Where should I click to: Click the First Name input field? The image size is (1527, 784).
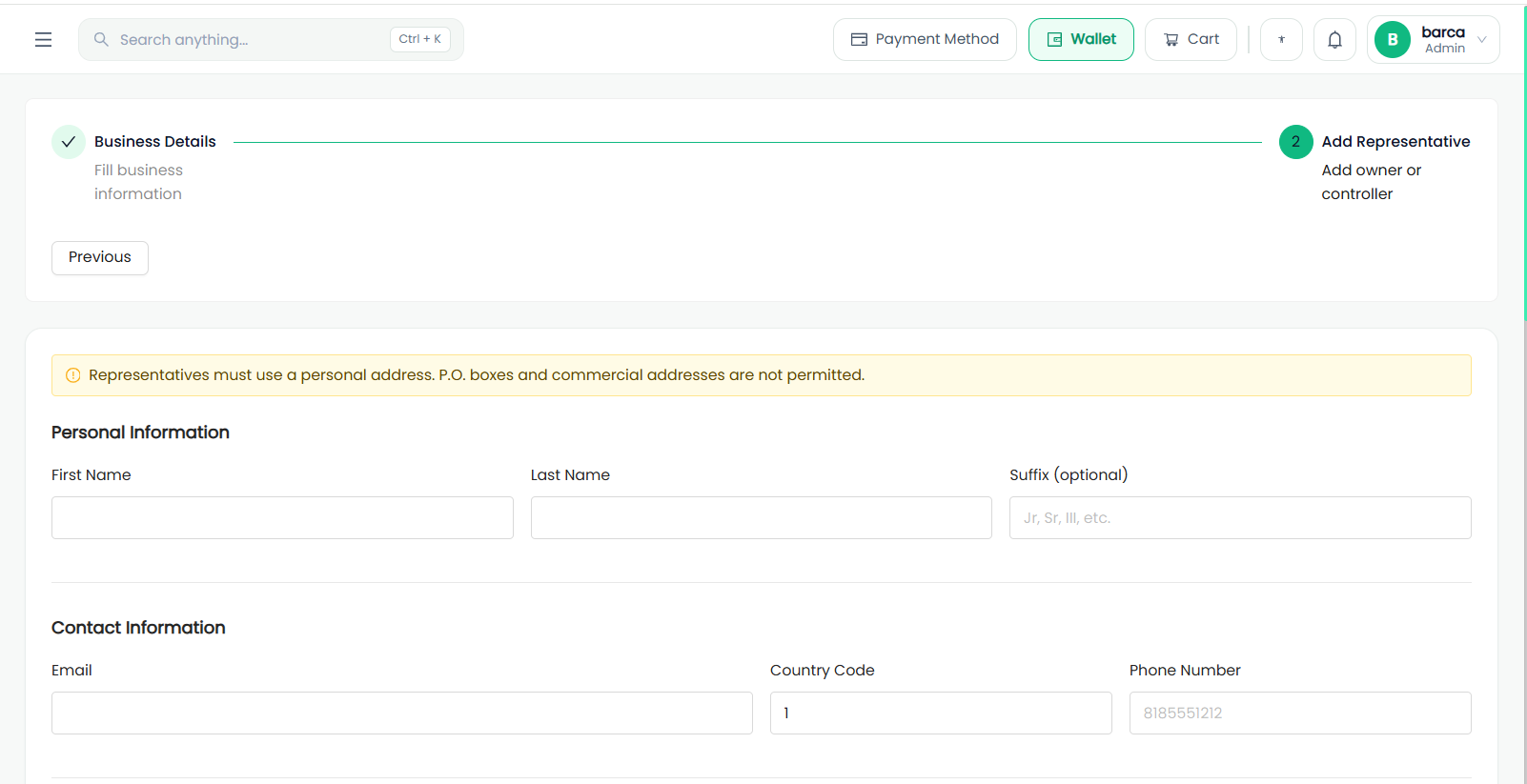click(x=282, y=517)
